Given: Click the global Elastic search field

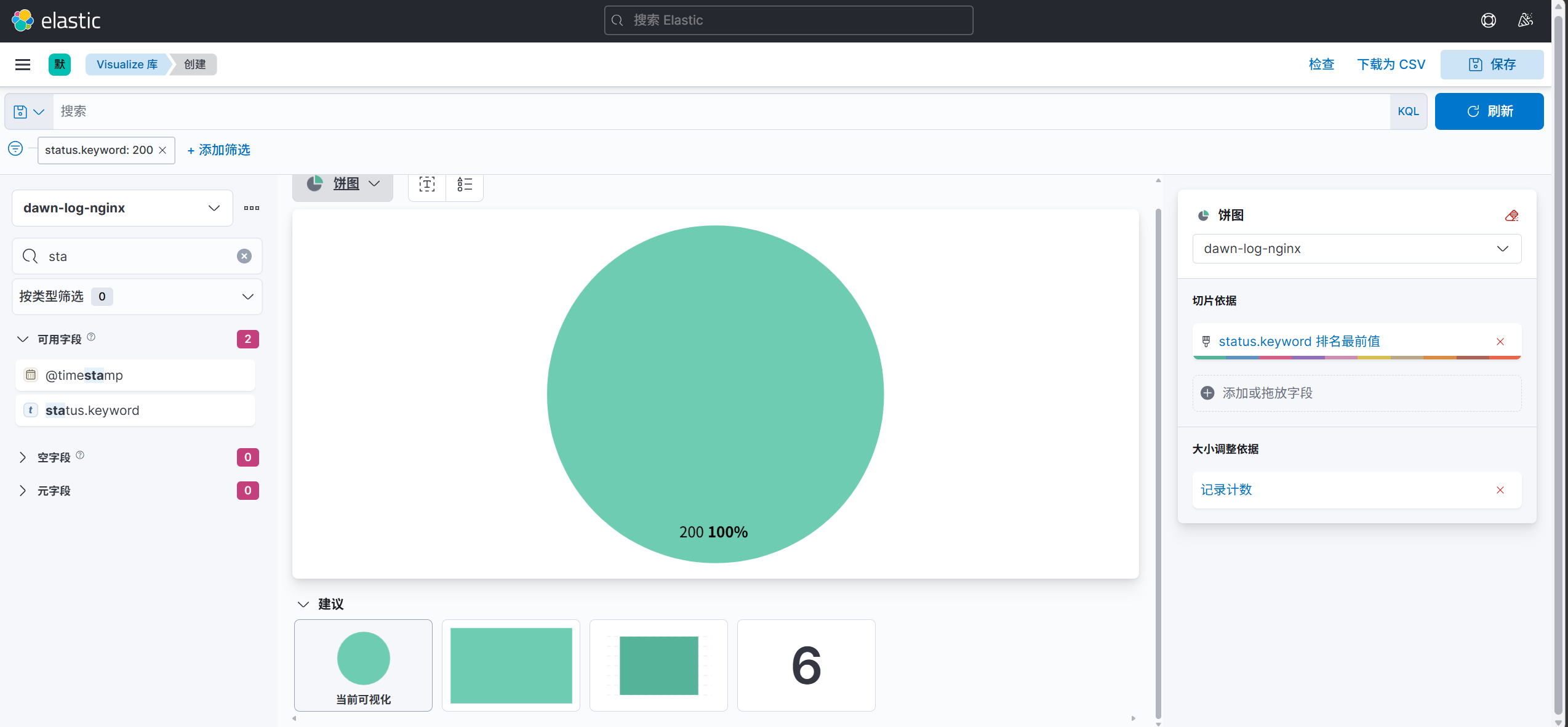Looking at the screenshot, I should 788,20.
